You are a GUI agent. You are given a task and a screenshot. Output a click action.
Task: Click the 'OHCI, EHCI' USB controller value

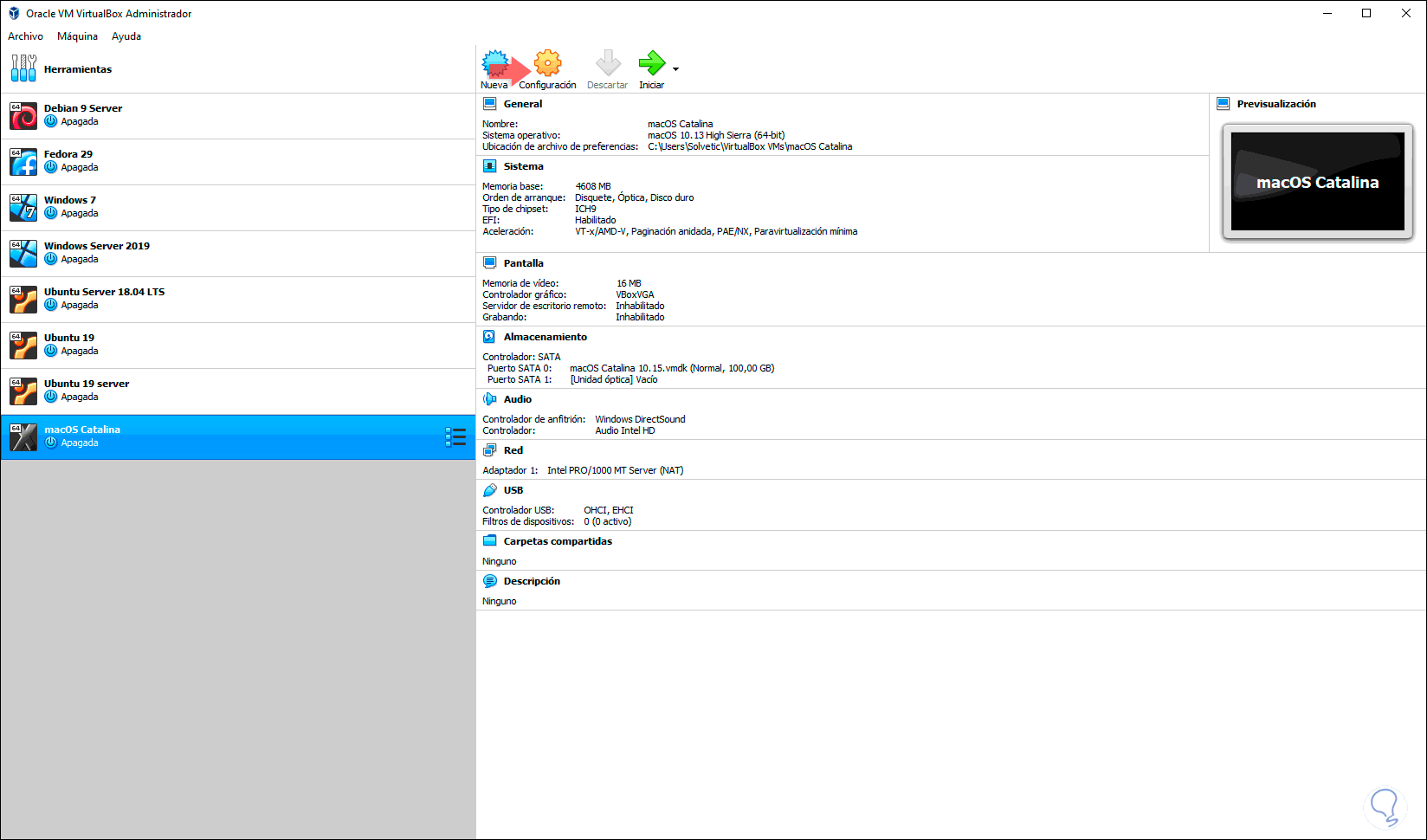tap(609, 510)
